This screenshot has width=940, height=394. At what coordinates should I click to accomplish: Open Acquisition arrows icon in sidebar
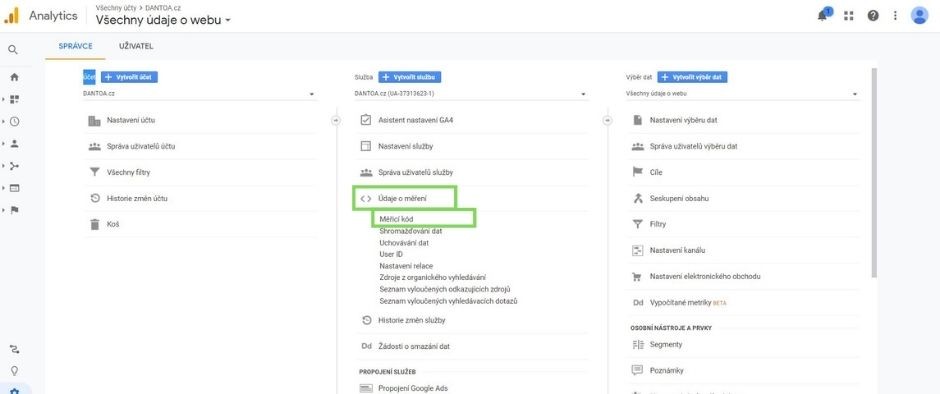tap(14, 166)
